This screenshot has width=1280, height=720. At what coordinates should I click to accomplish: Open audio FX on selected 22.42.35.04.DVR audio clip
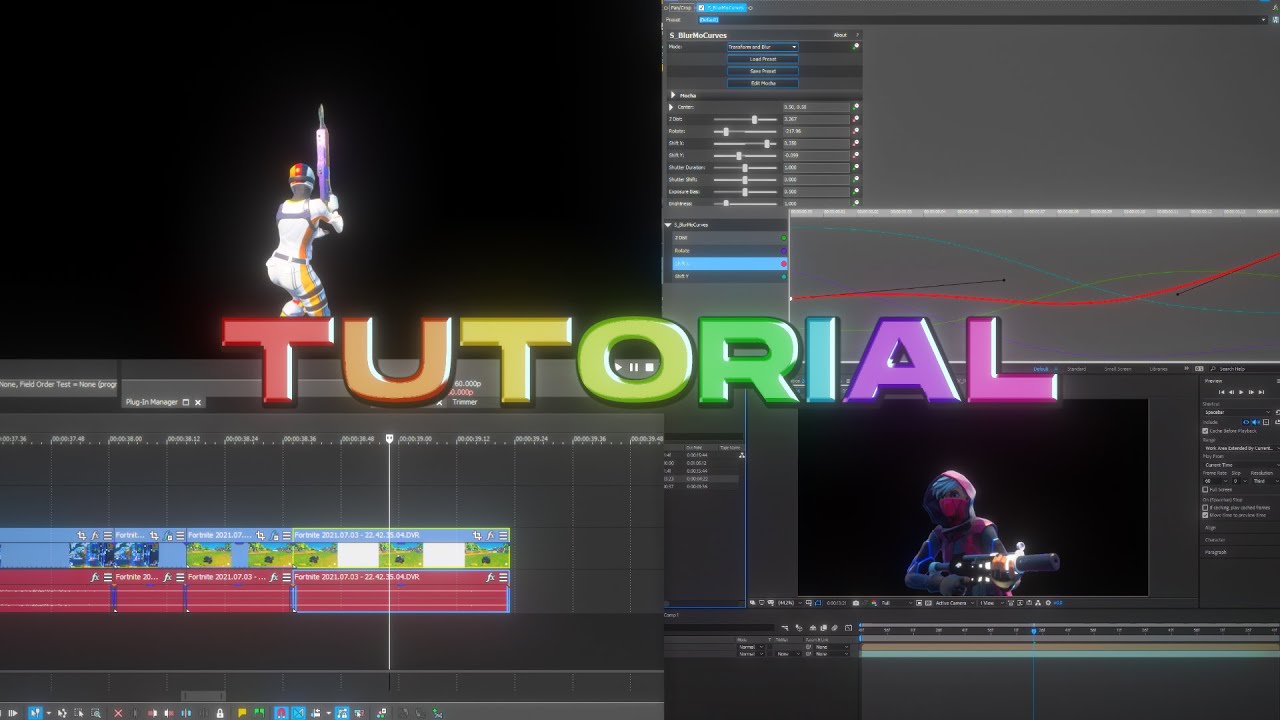[x=491, y=577]
